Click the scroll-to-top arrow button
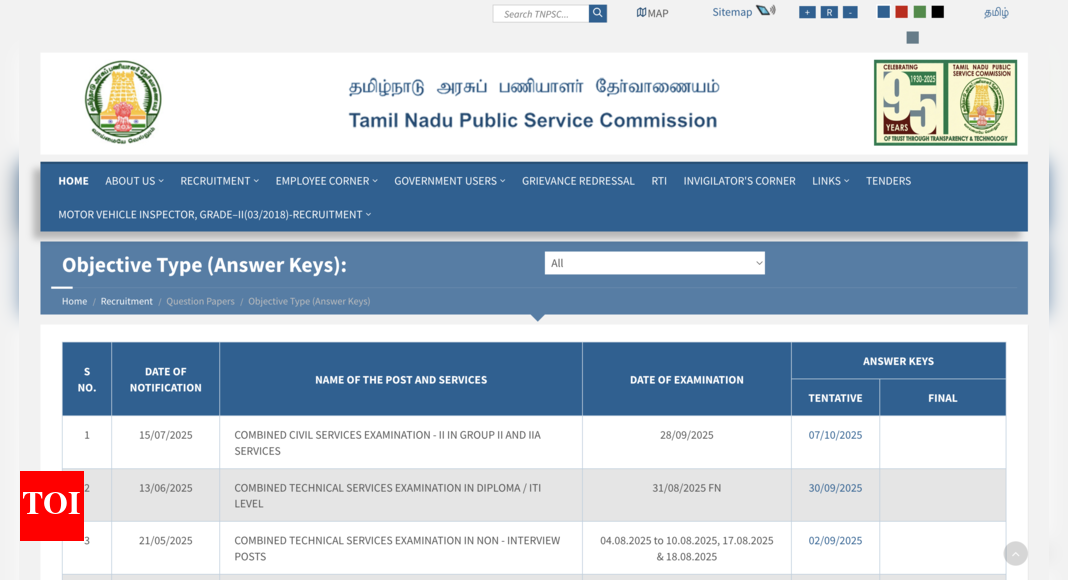 pos(1015,554)
